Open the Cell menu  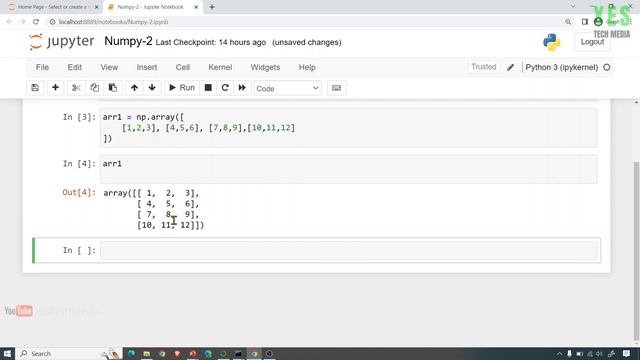coord(183,67)
